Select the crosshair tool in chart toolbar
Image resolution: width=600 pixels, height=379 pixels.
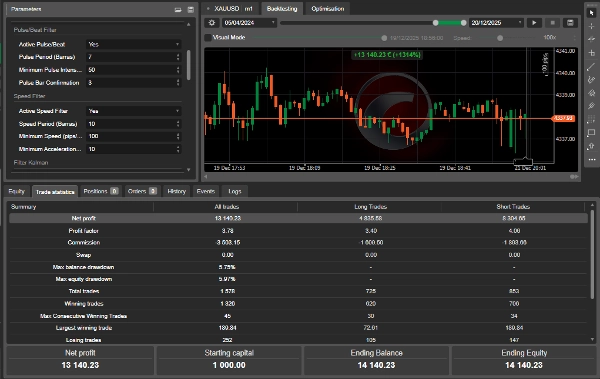click(592, 26)
